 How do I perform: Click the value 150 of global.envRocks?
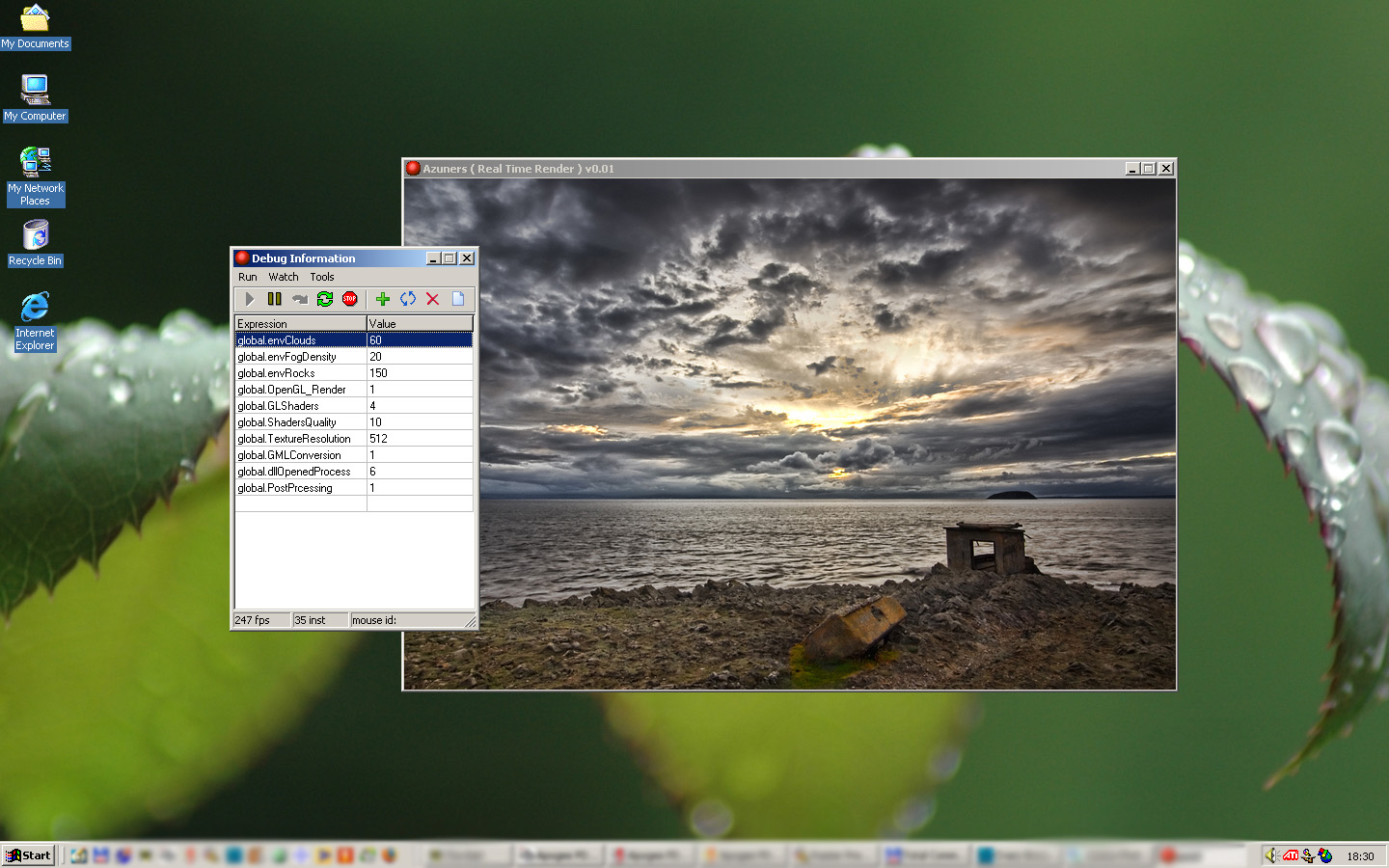379,373
